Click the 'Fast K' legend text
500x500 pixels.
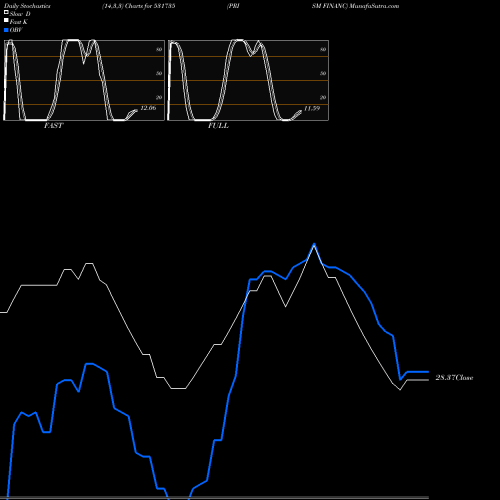click(x=19, y=22)
